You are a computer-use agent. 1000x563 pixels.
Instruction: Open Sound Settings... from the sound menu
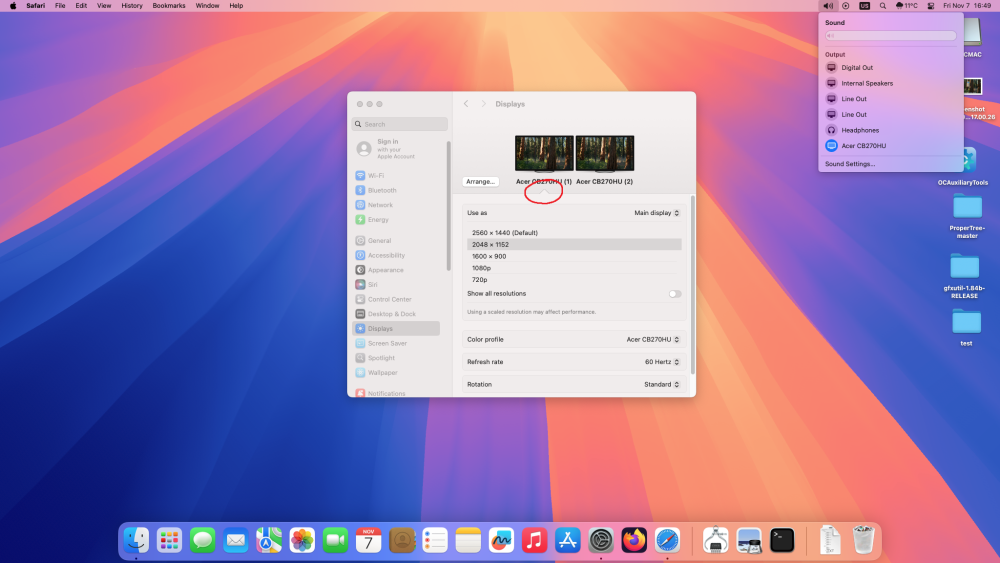pos(849,164)
